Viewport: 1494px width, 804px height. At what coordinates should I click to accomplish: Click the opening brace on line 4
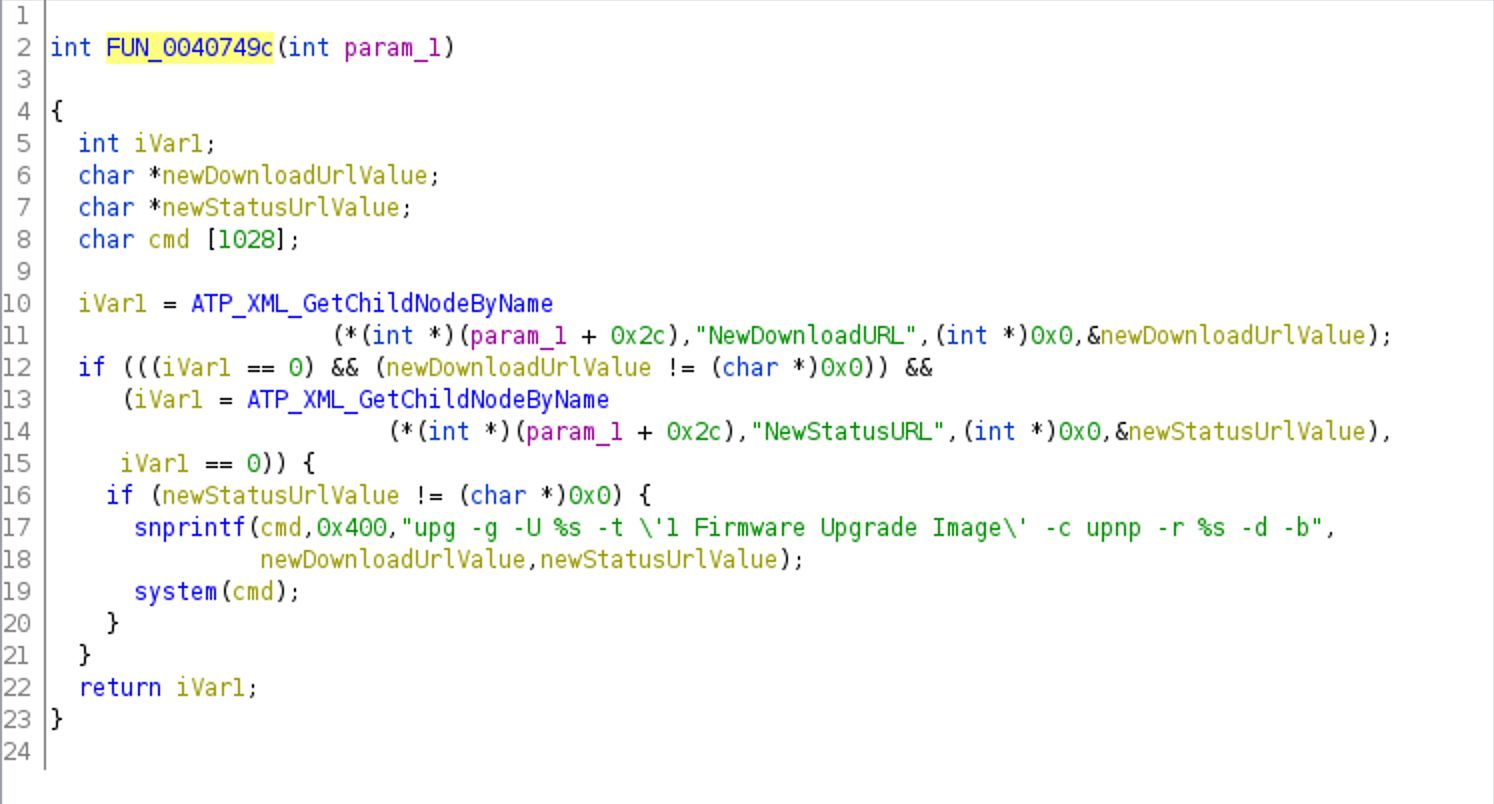(x=57, y=111)
